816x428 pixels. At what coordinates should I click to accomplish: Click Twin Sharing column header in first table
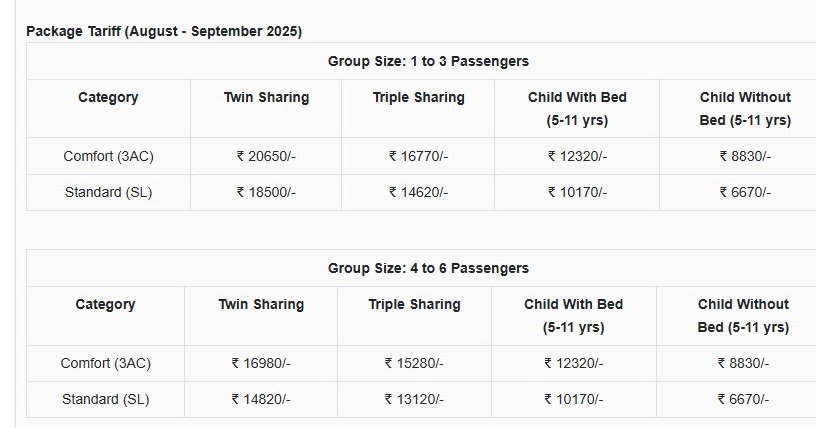click(x=266, y=97)
